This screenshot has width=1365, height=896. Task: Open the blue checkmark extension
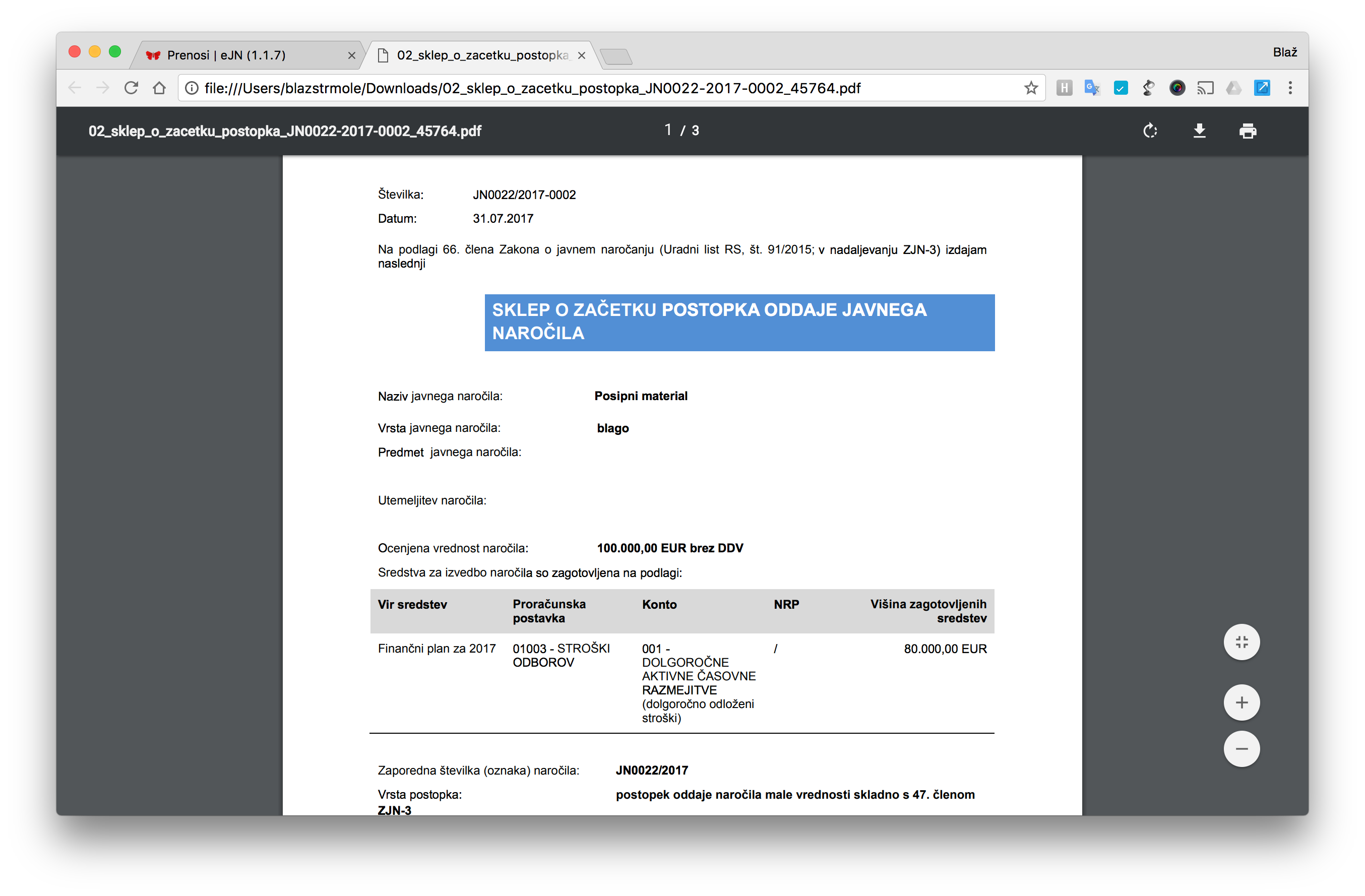(x=1120, y=88)
